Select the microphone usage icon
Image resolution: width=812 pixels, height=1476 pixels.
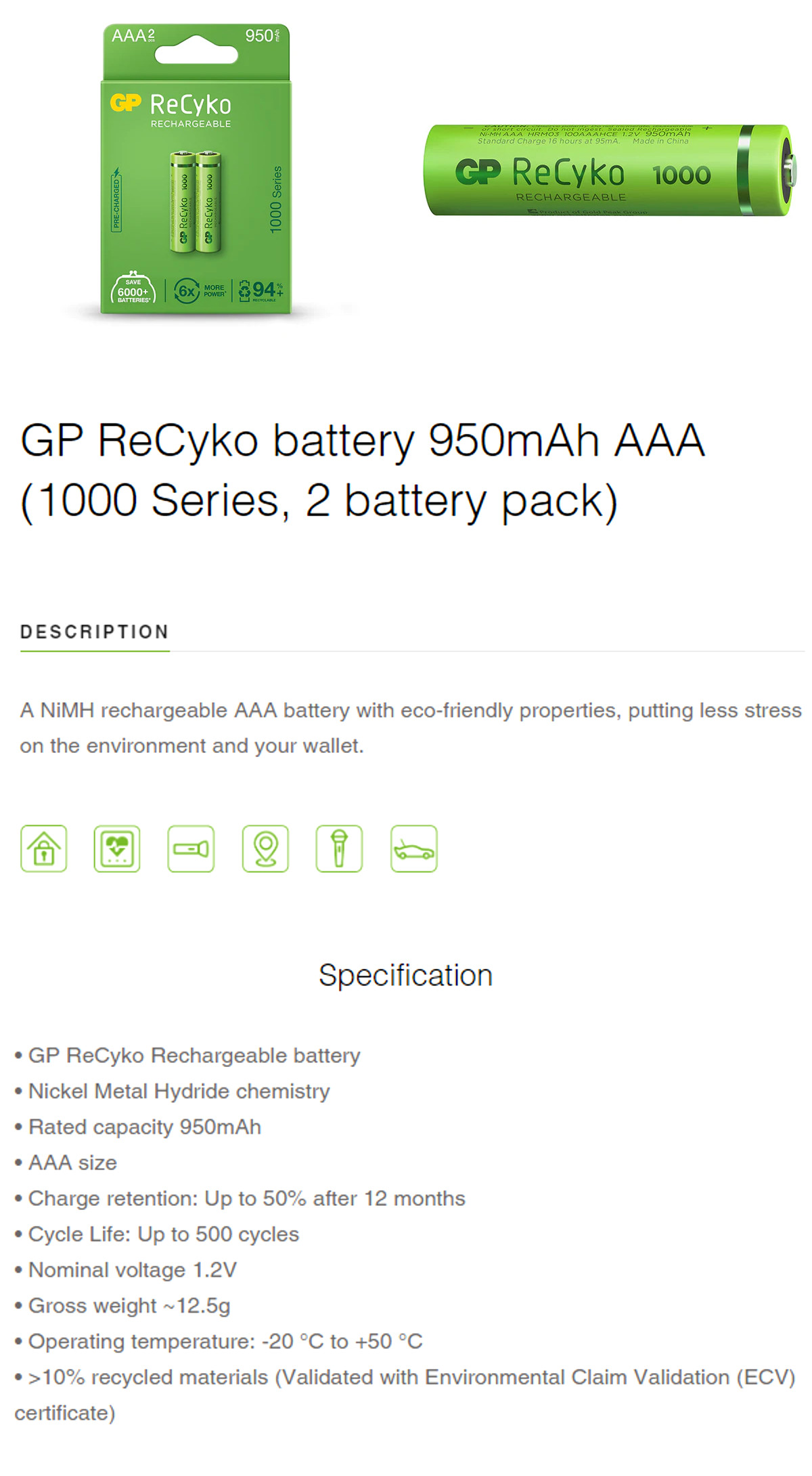339,848
